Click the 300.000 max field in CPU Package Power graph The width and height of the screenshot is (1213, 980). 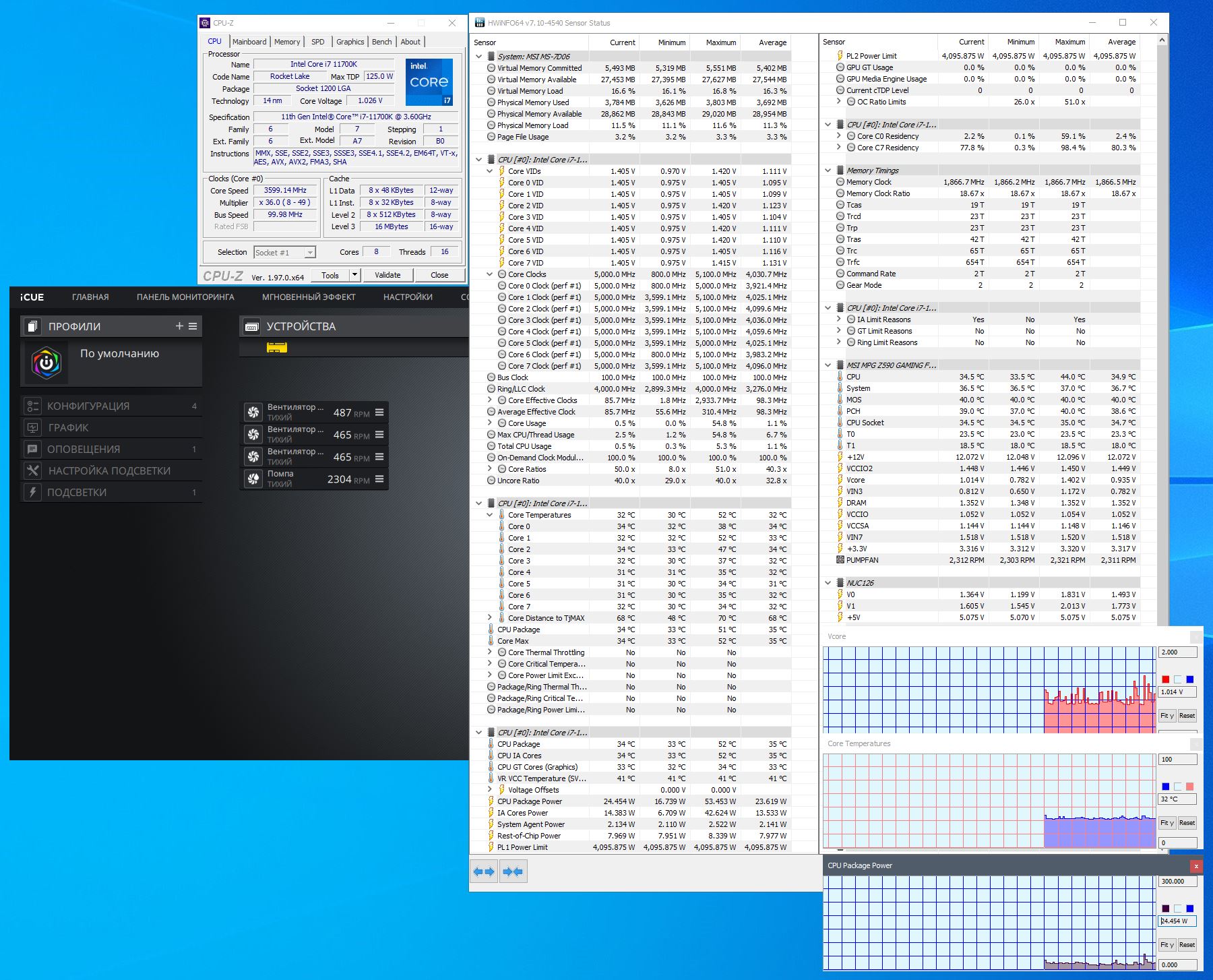click(x=1178, y=882)
